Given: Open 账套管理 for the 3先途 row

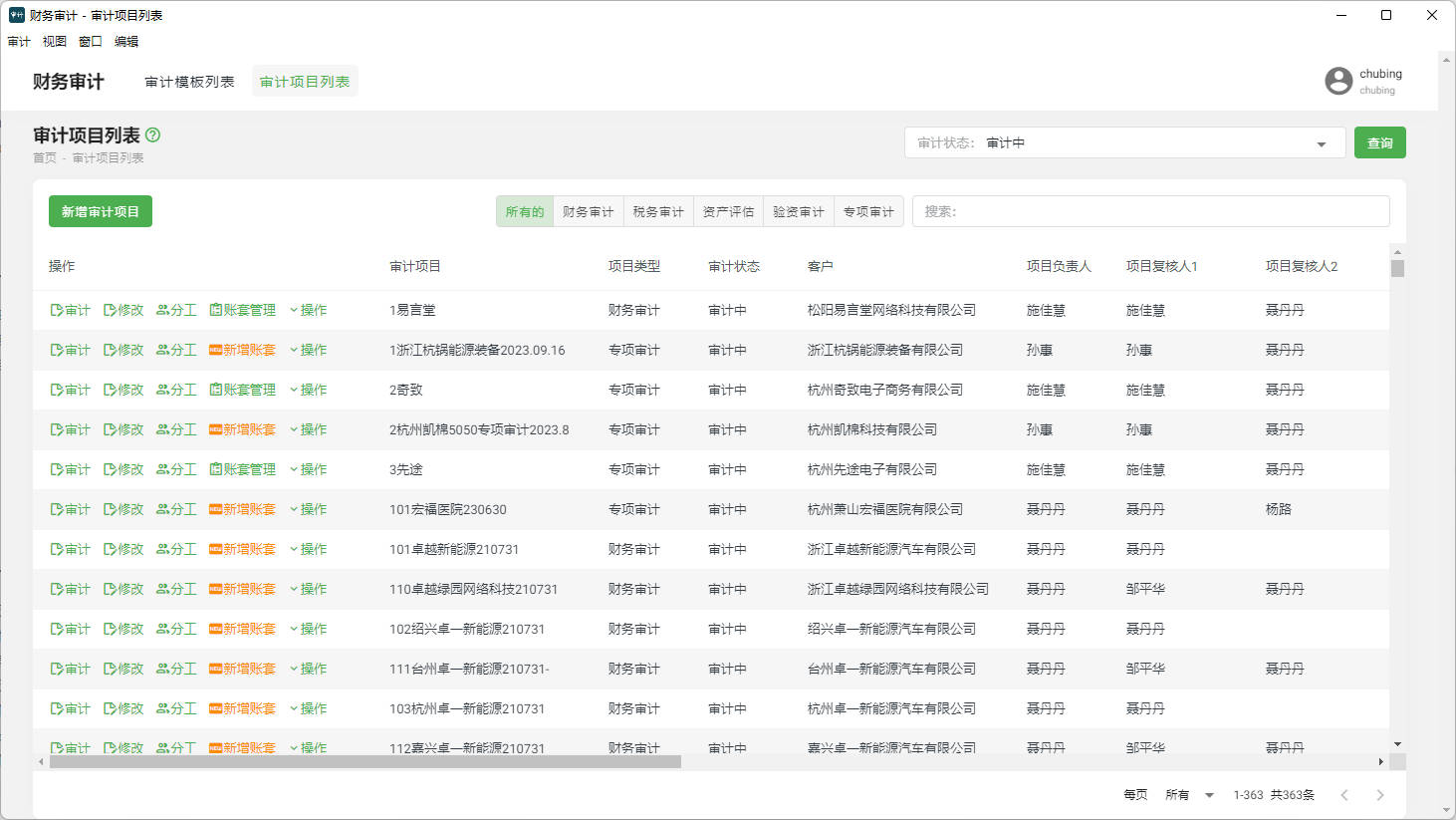Looking at the screenshot, I should click(x=242, y=469).
